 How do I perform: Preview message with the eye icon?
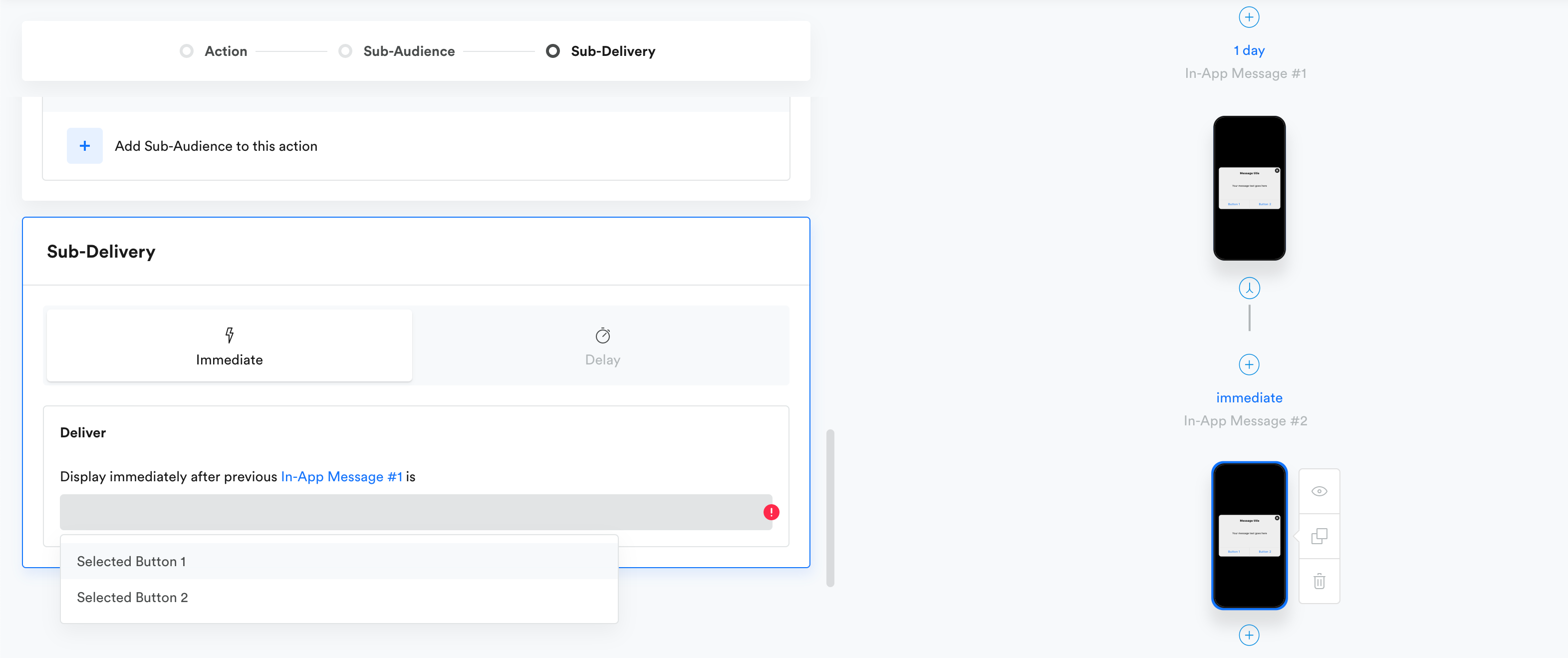click(x=1318, y=491)
